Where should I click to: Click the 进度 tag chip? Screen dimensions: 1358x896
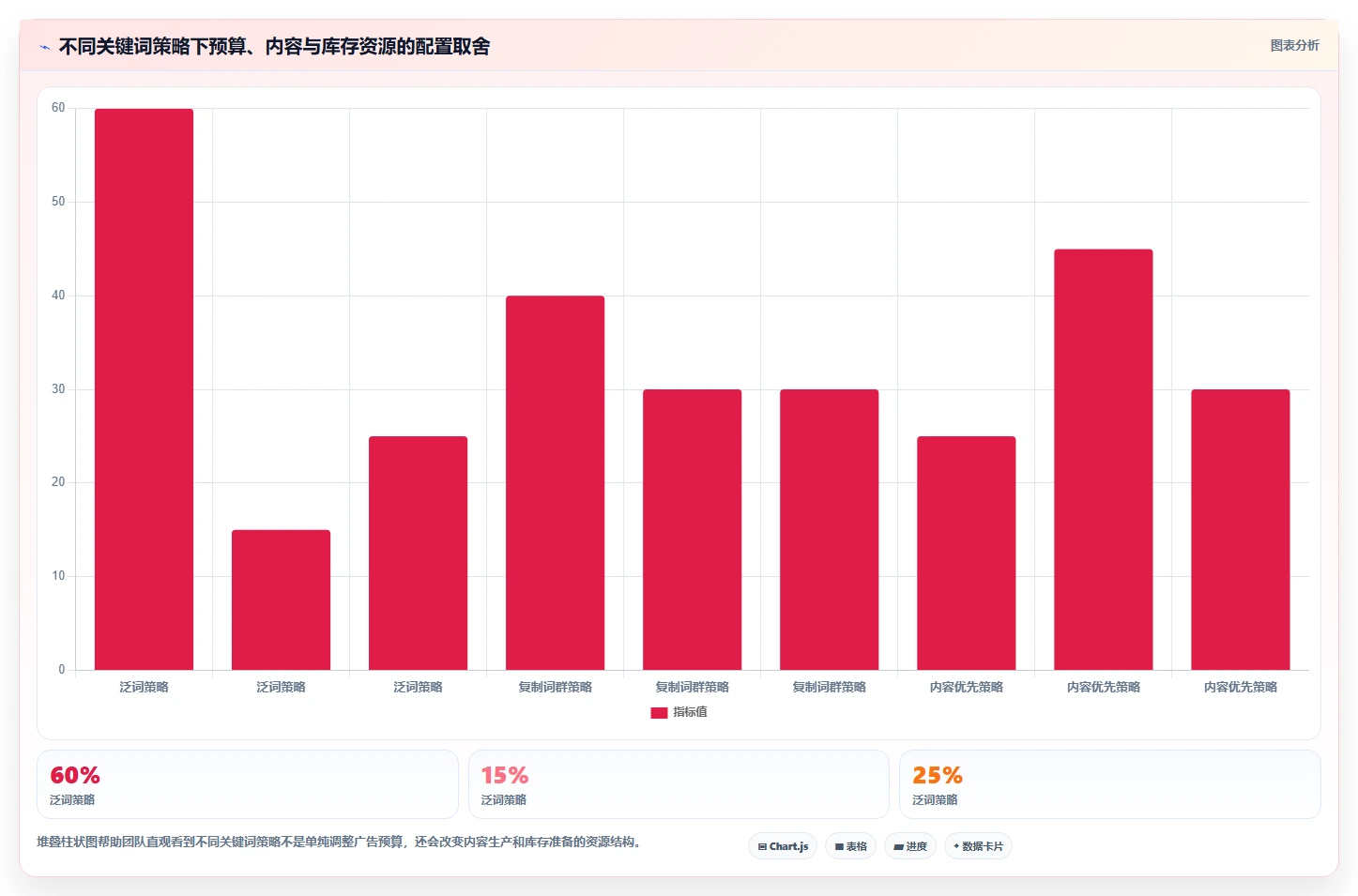point(910,846)
